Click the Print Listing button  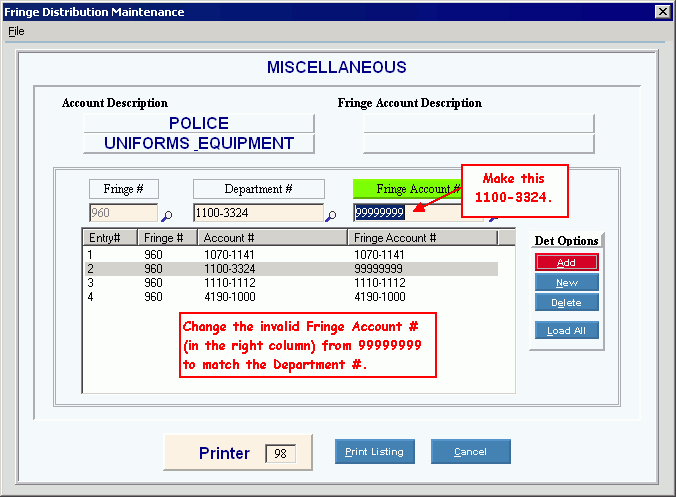(374, 452)
